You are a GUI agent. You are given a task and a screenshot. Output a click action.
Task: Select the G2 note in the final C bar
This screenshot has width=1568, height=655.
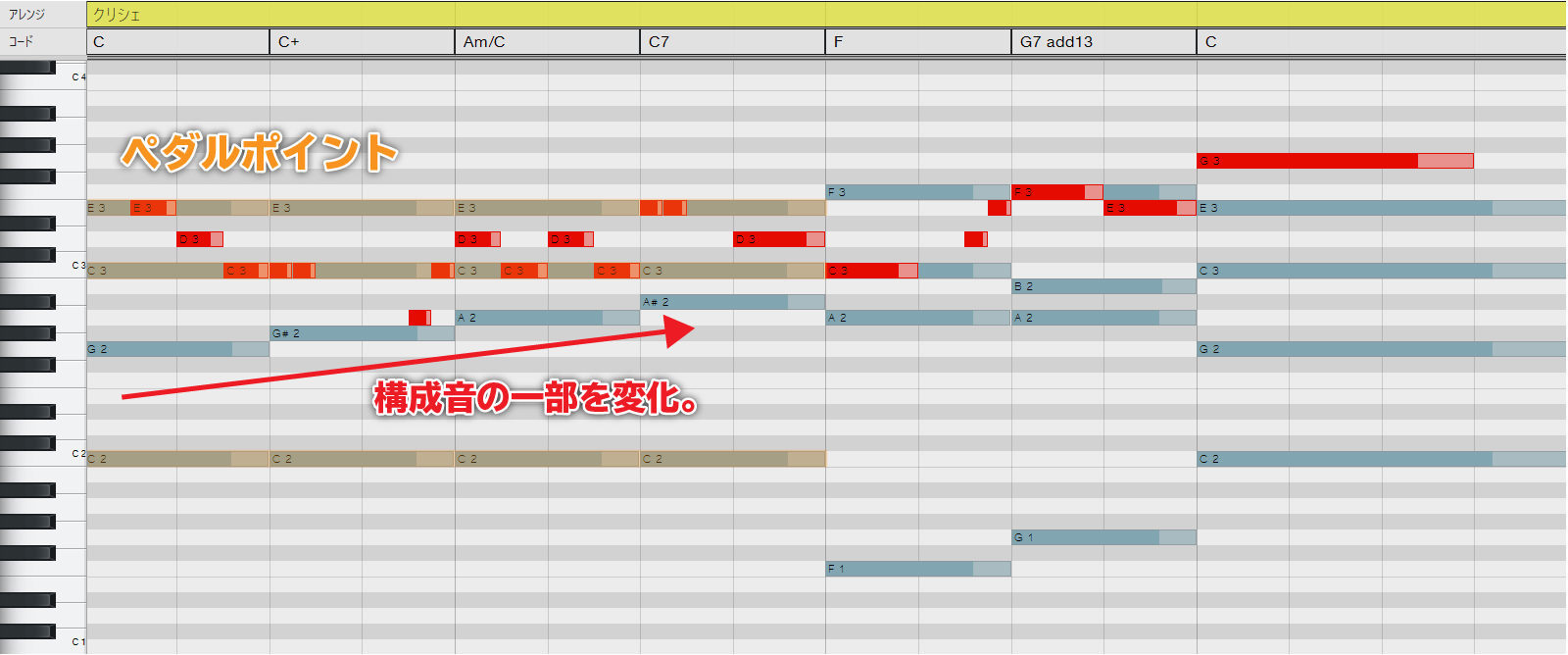1382,349
